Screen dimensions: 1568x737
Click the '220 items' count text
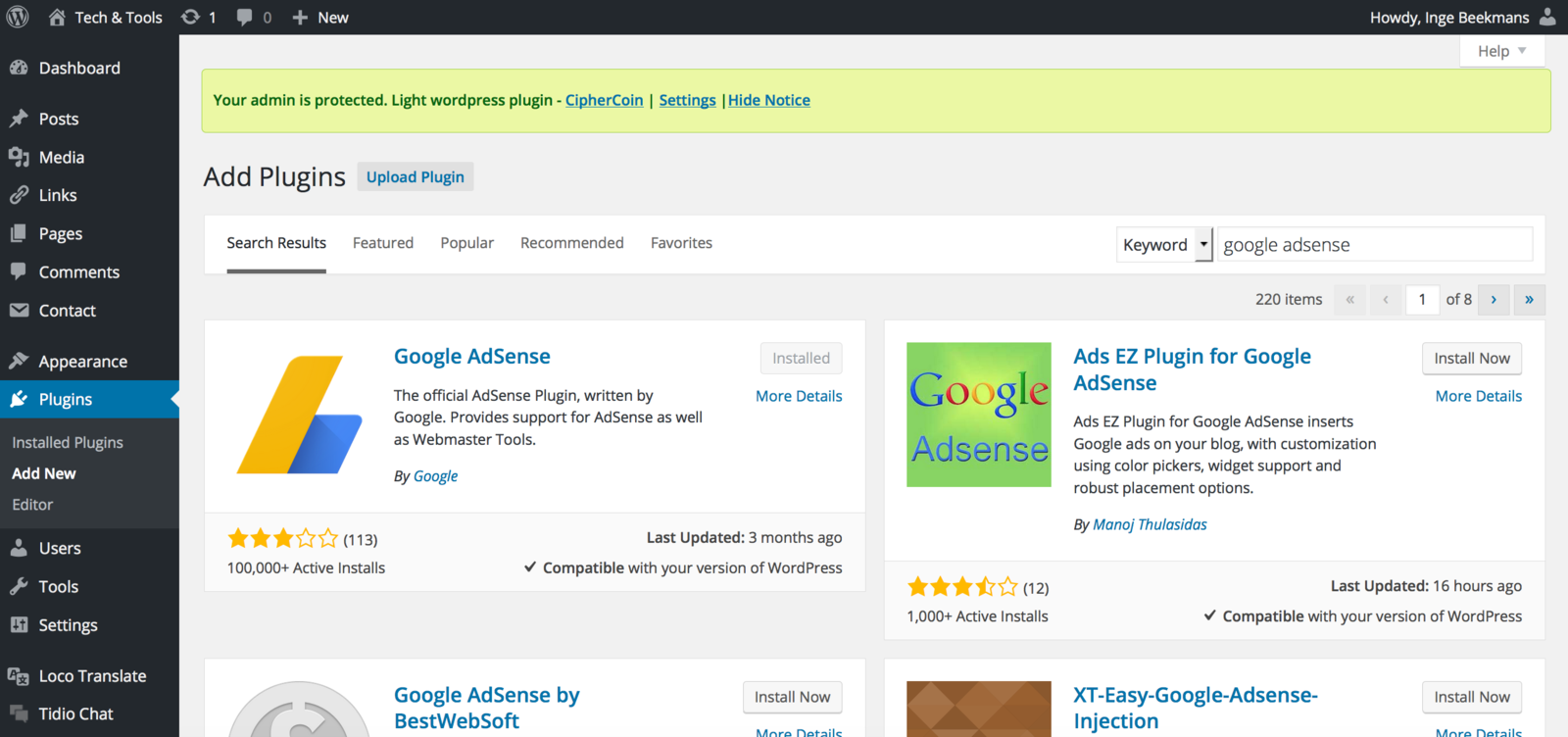point(1289,299)
